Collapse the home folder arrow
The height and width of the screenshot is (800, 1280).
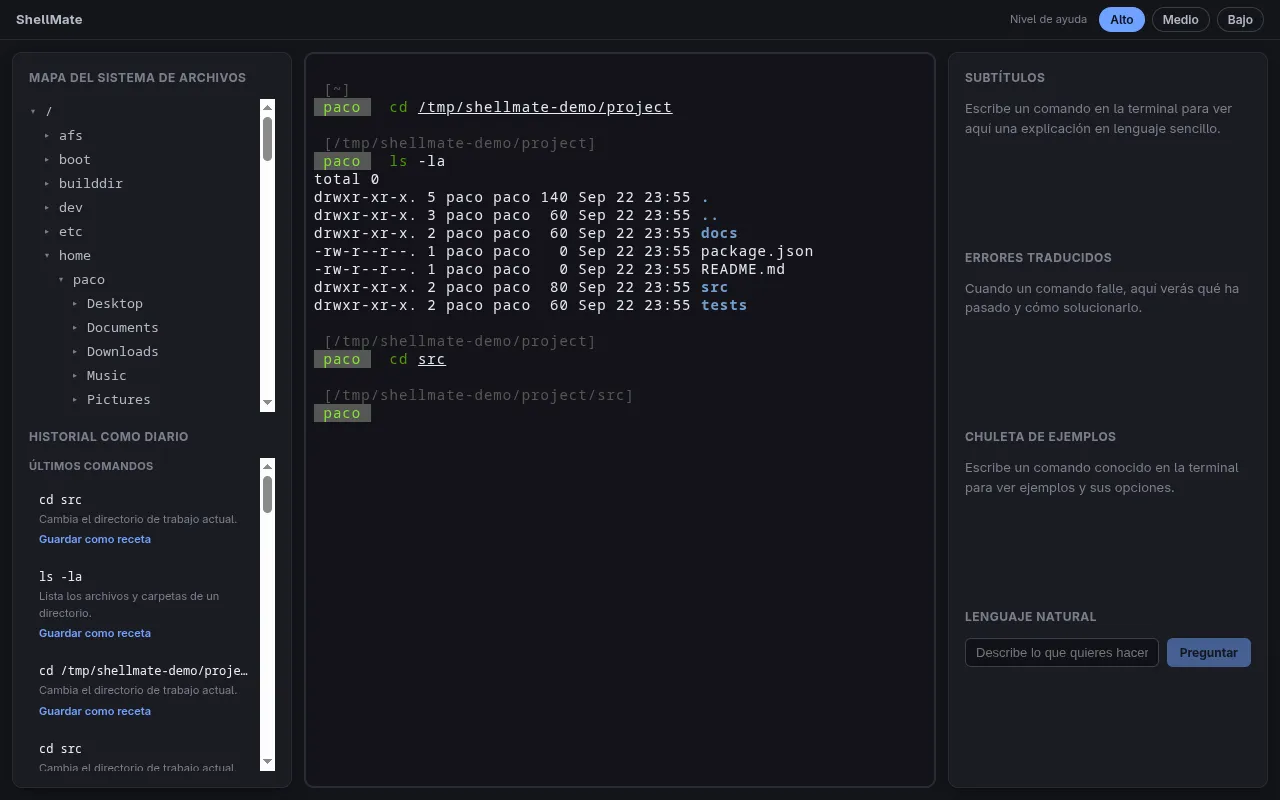coord(47,256)
